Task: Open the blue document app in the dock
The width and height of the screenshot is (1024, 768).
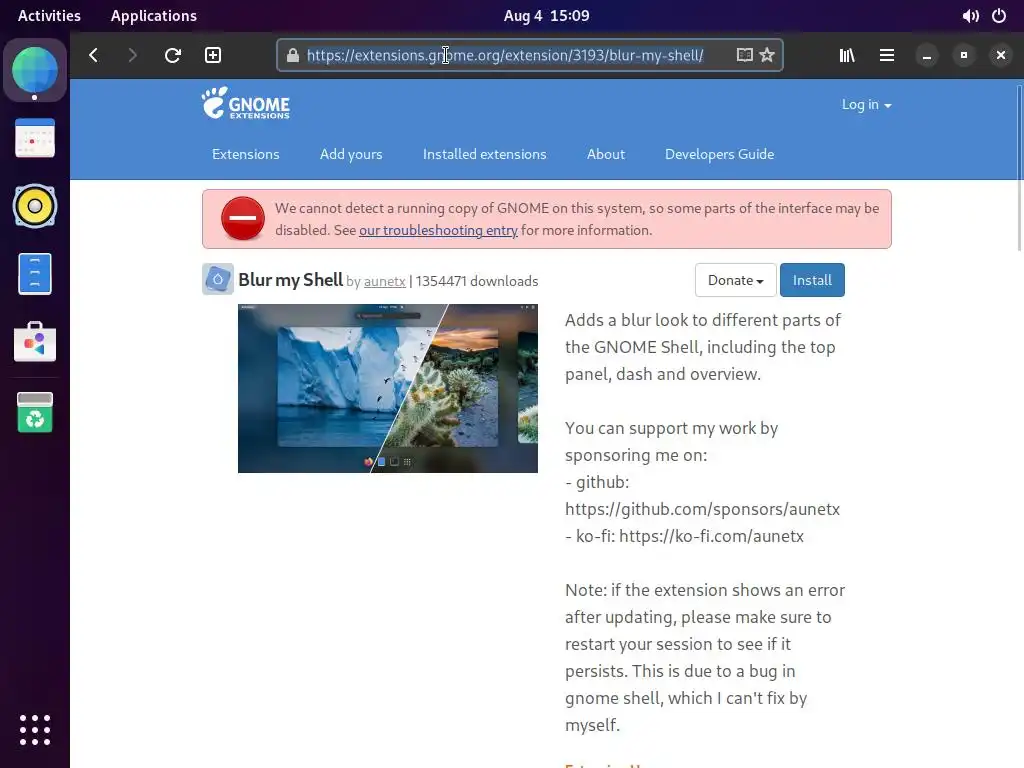Action: pos(35,274)
